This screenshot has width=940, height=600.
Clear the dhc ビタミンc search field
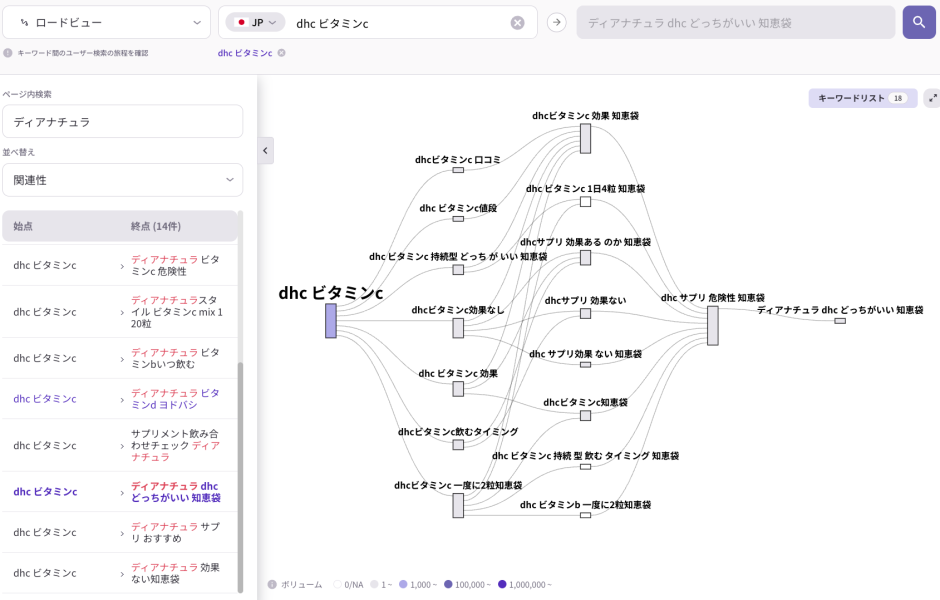pos(517,23)
